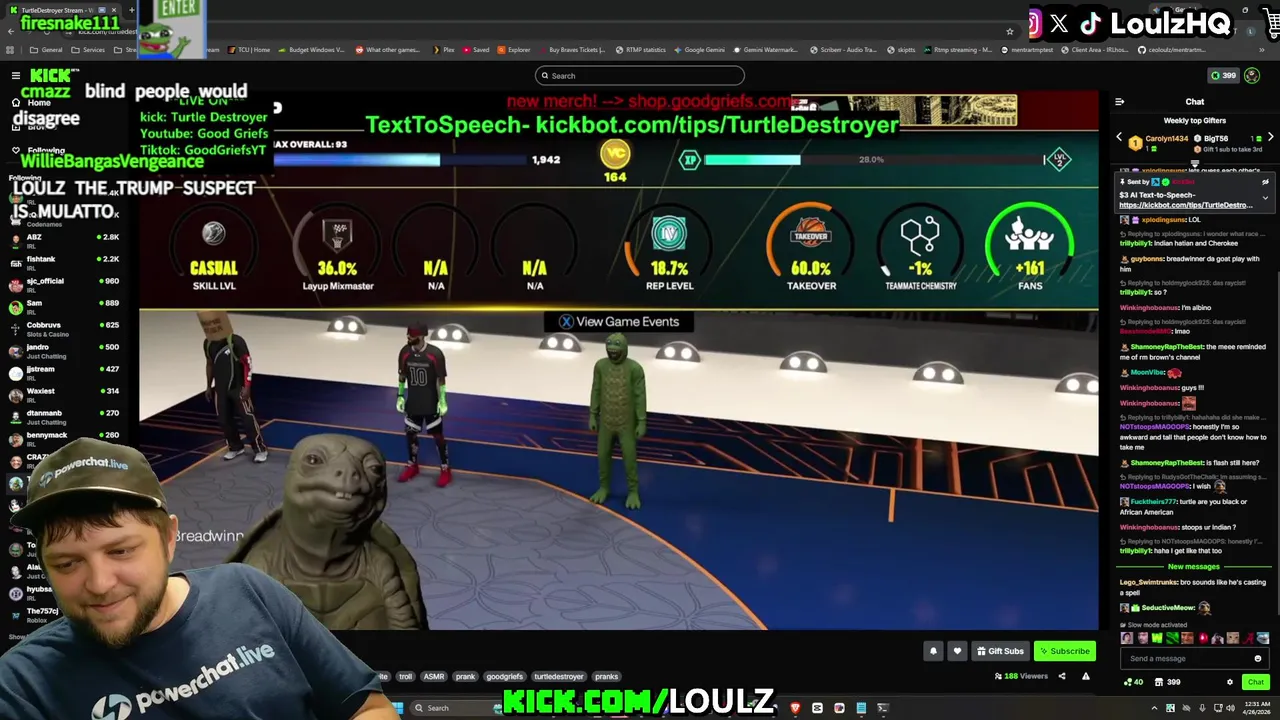Unpin the pinned chat message icon
The image size is (1280, 720).
(x=1265, y=182)
